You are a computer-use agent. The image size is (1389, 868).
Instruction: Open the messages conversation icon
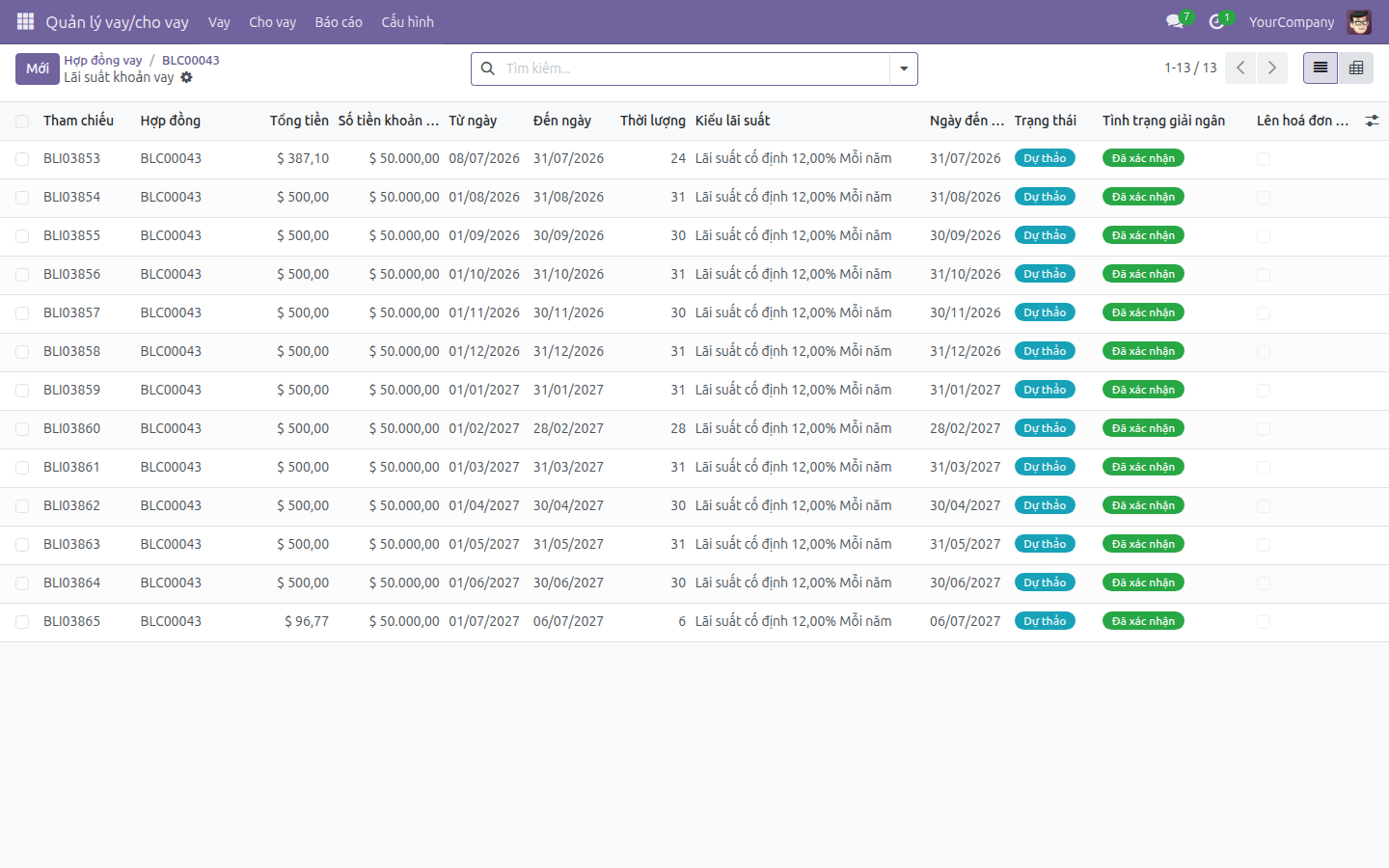(x=1175, y=21)
